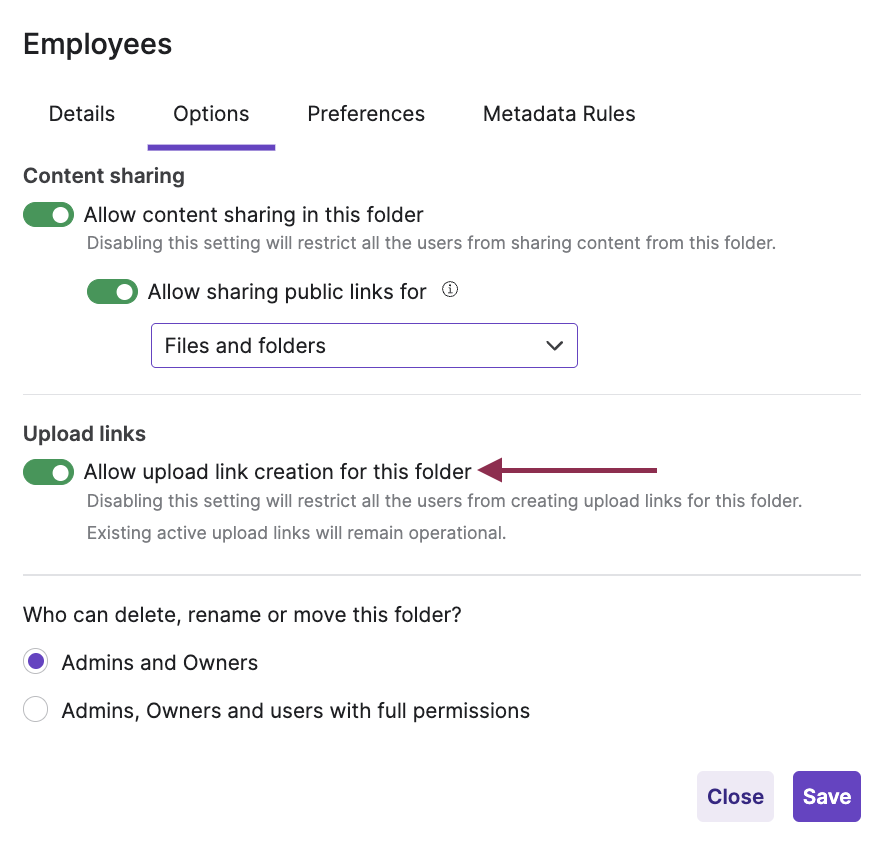
Task: Disable the content sharing toggle switch
Action: [49, 215]
